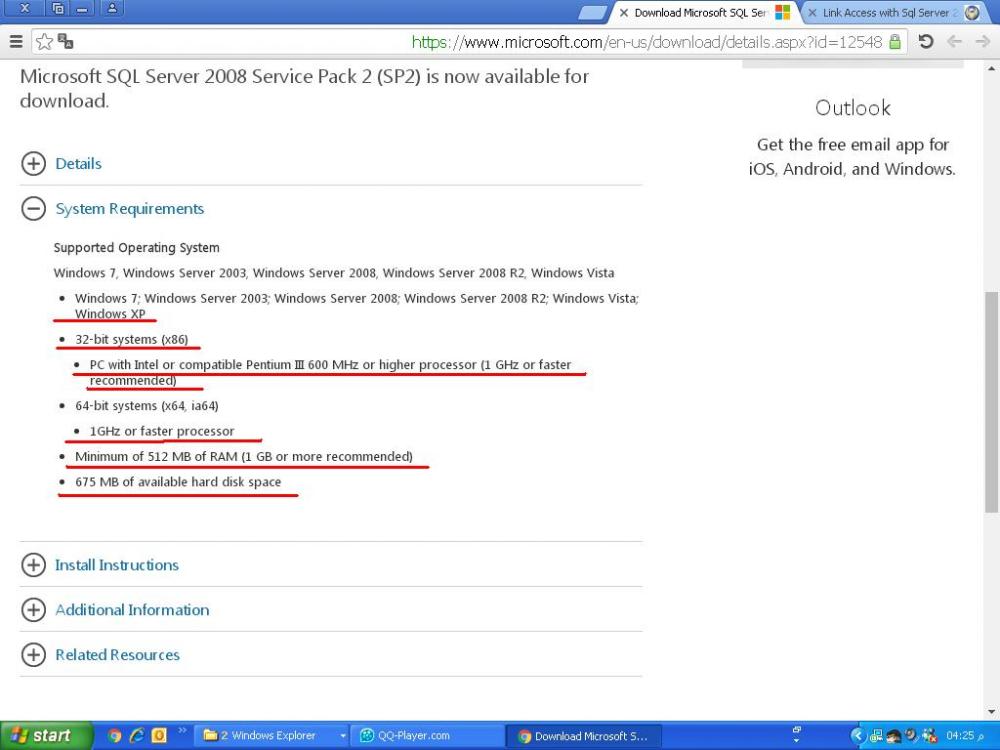
Task: Close the Link Access with Sql Server tab
Action: point(812,13)
